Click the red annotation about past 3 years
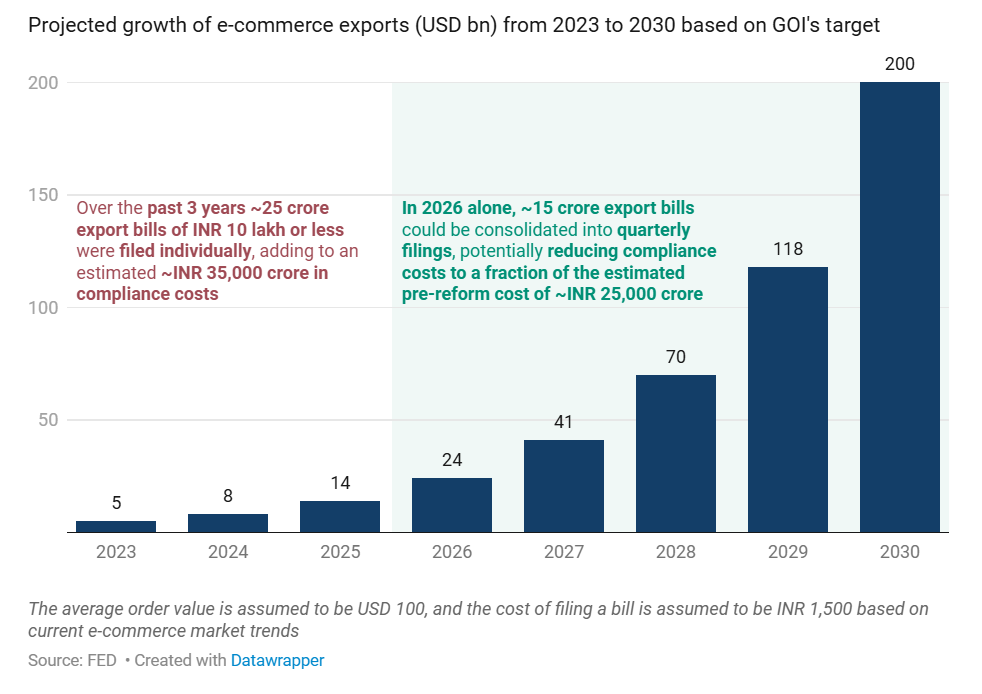 (x=217, y=251)
